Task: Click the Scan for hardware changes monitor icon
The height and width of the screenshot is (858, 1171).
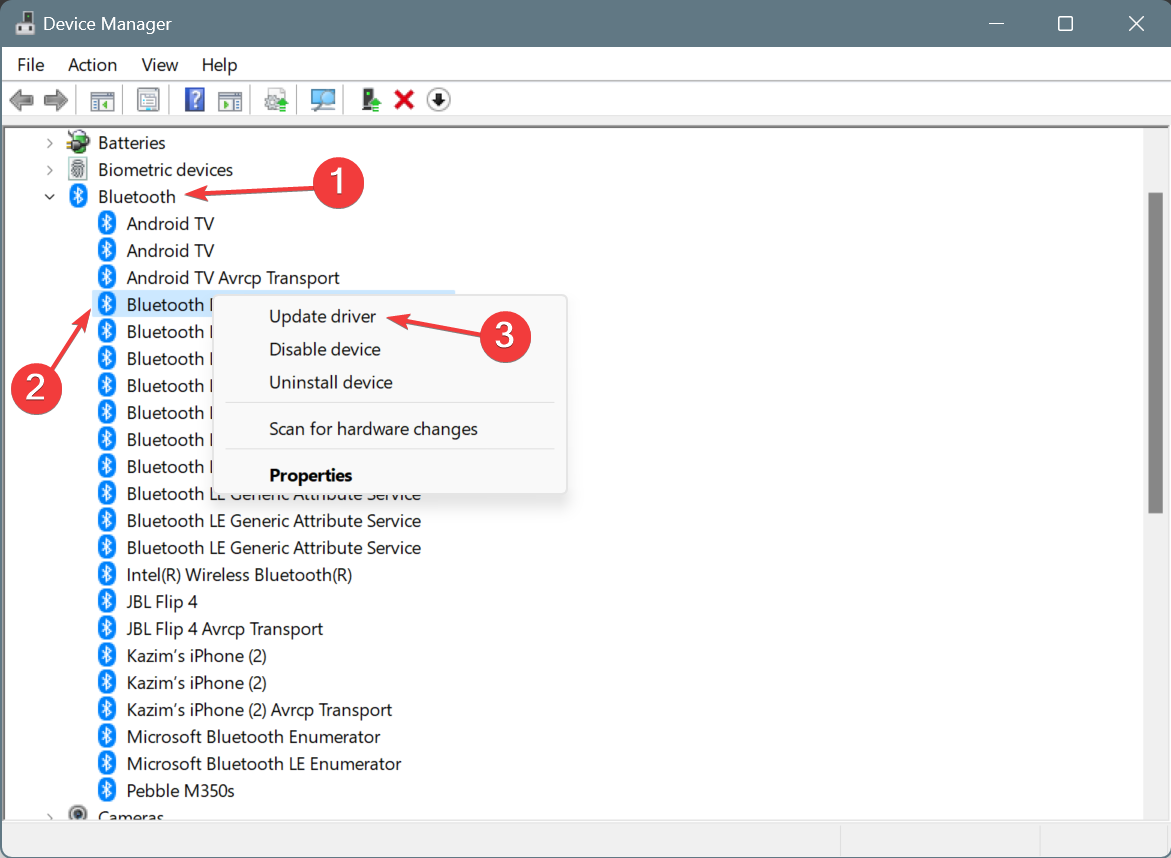Action: 323,100
